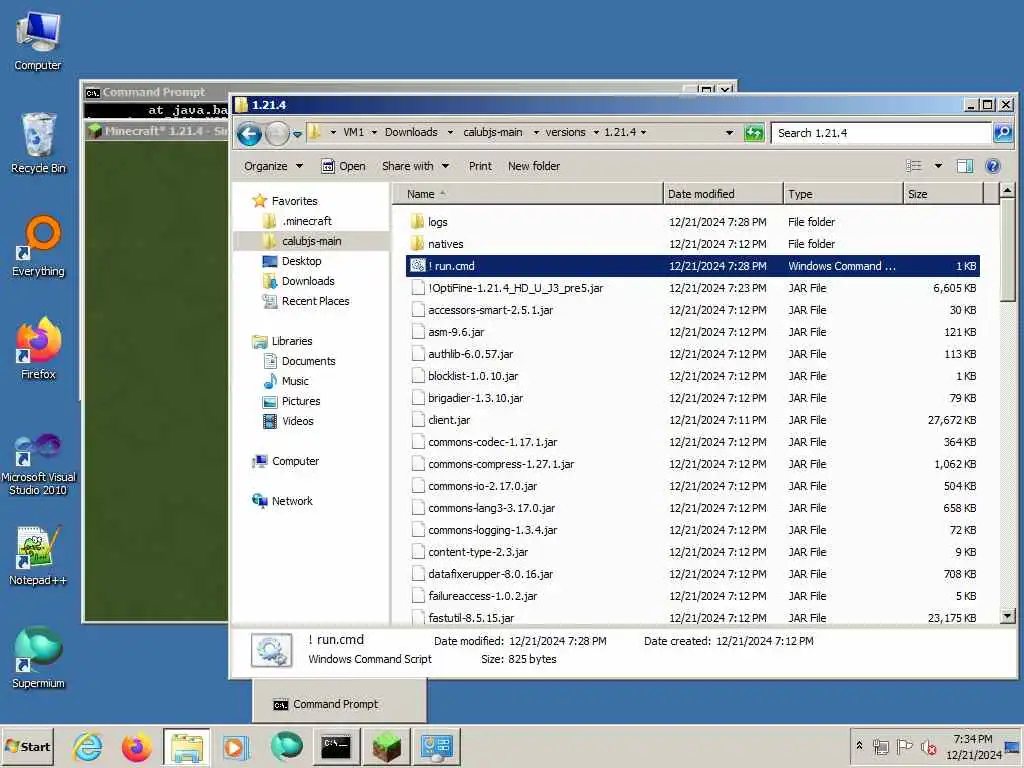The width and height of the screenshot is (1024, 768).
Task: Click the Windows Media Player taskbar icon
Action: (236, 746)
